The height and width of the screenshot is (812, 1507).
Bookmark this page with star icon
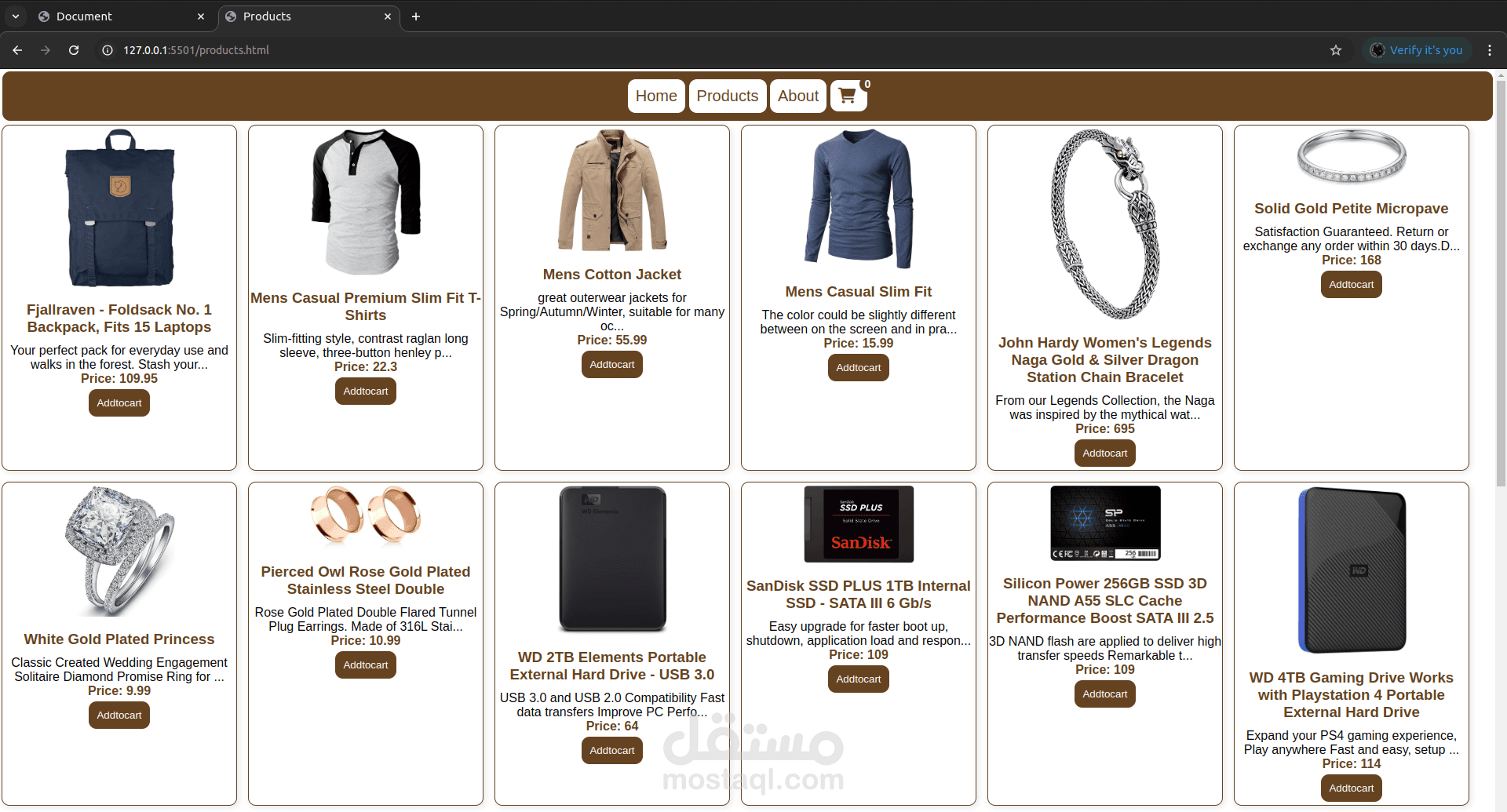pyautogui.click(x=1336, y=50)
